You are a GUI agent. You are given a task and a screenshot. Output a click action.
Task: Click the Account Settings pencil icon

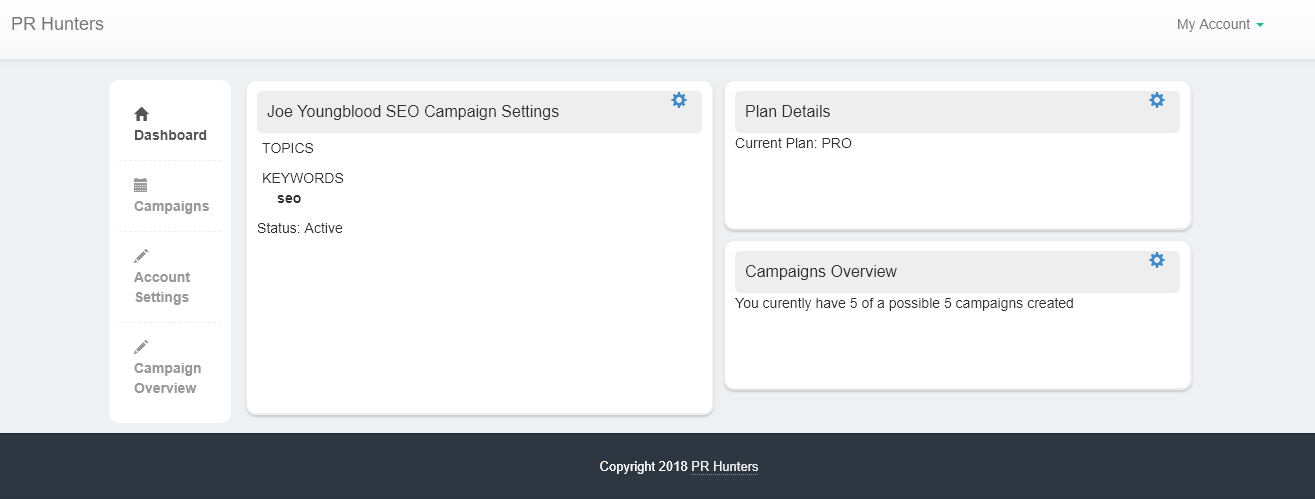point(141,256)
